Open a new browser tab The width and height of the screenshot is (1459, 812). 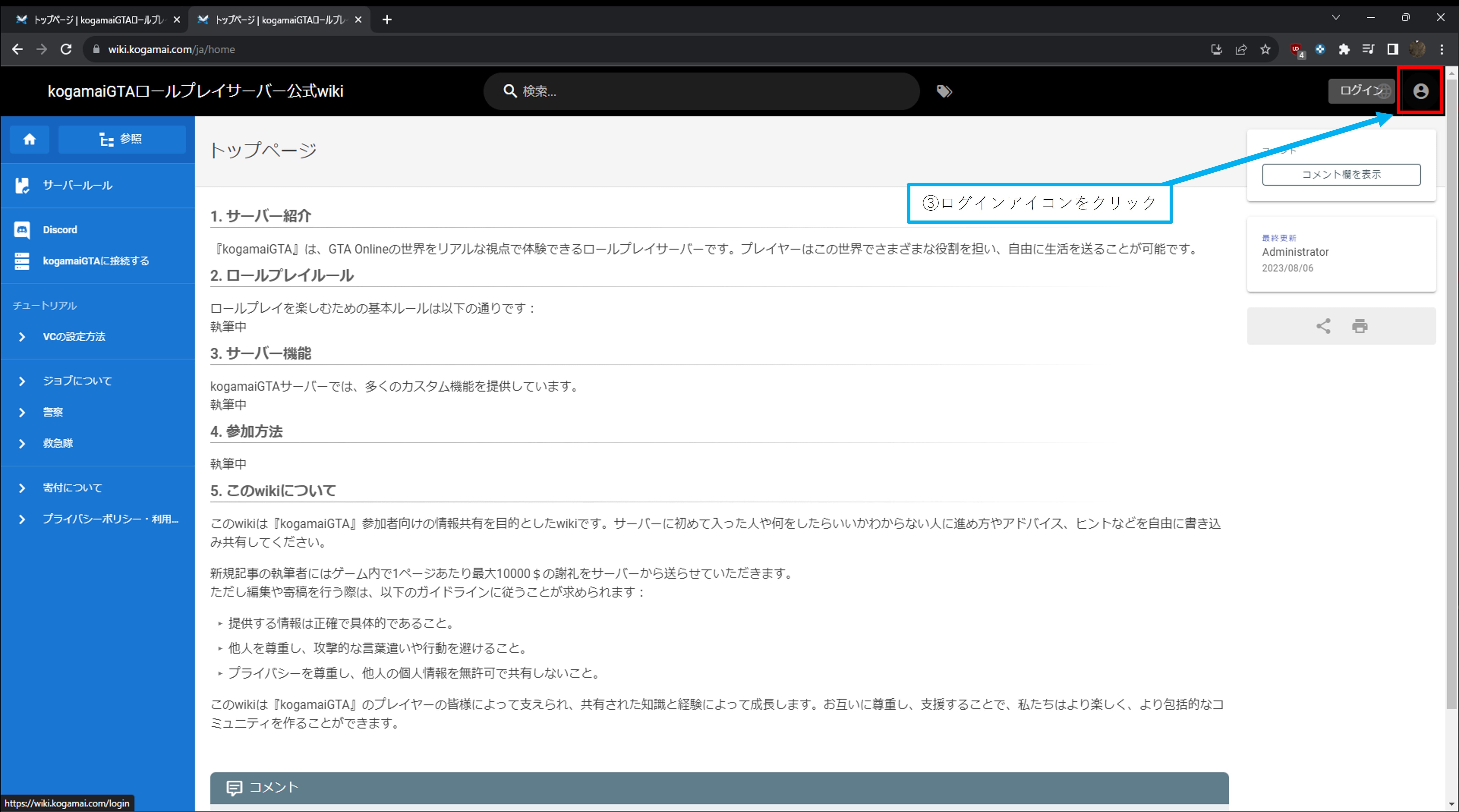[x=387, y=20]
